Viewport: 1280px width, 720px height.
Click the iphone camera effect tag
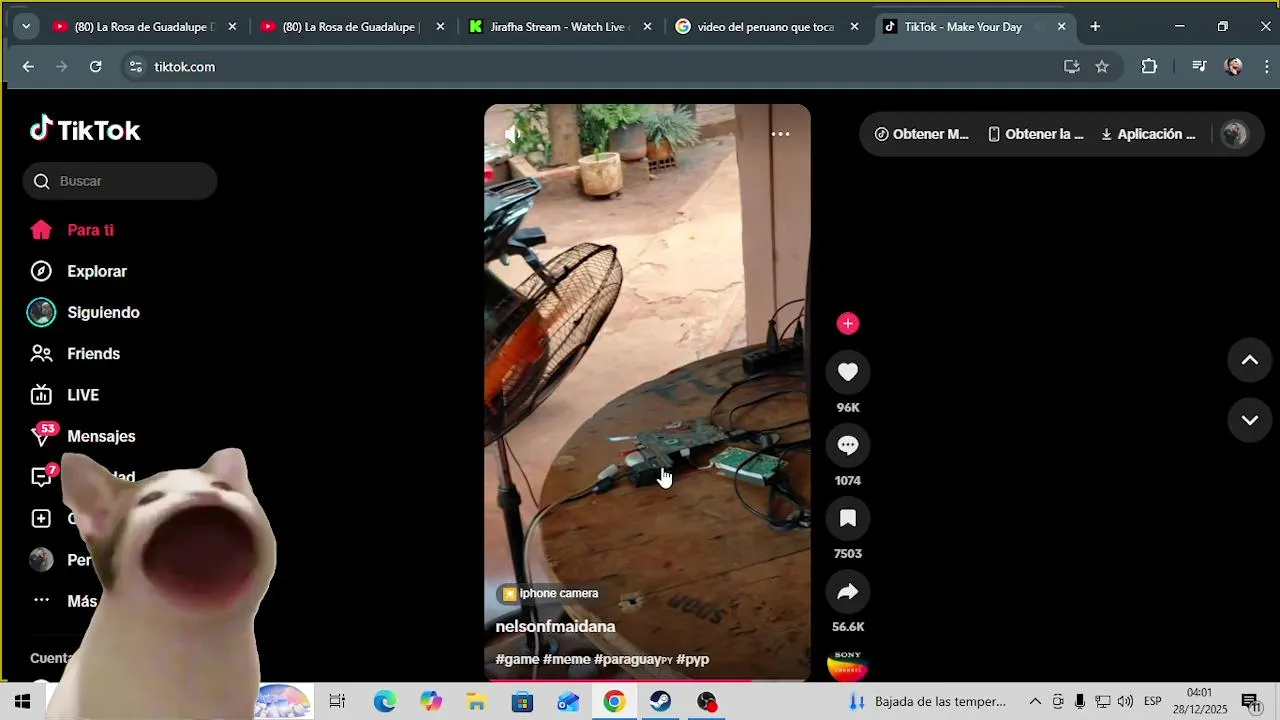[x=550, y=593]
